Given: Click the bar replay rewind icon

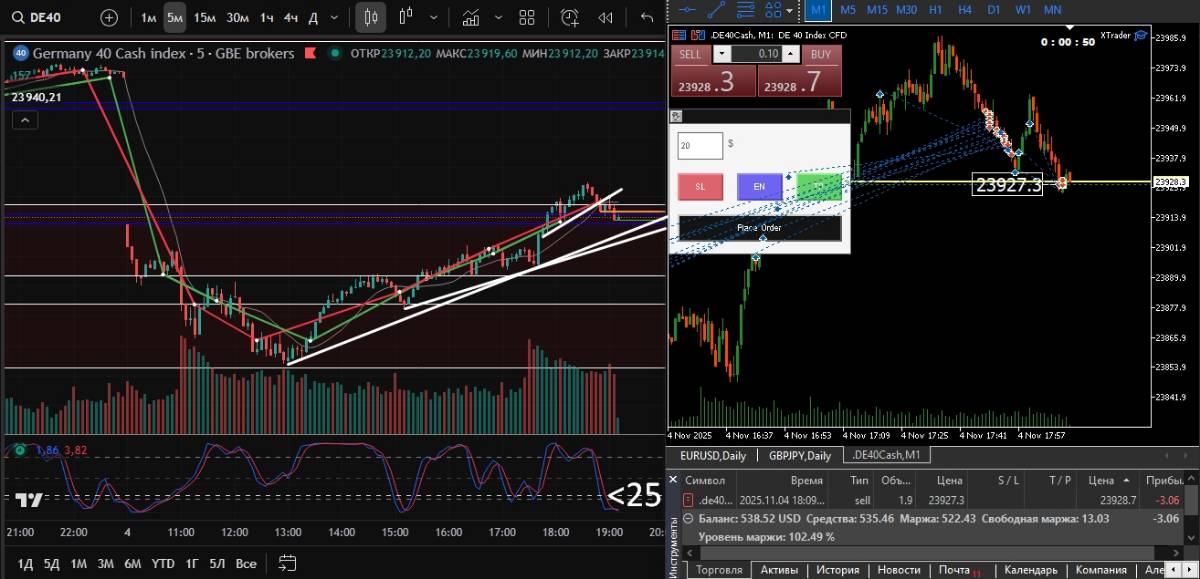Looking at the screenshot, I should 605,17.
